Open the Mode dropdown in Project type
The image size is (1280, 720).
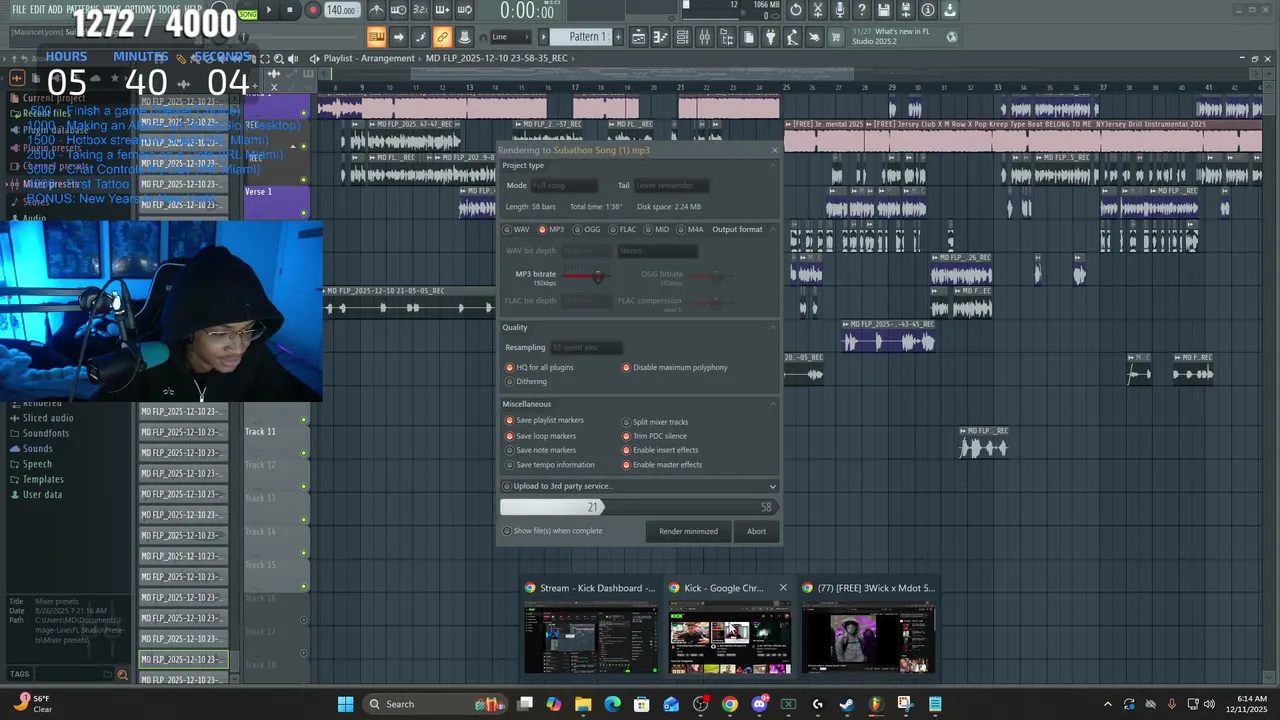point(564,185)
